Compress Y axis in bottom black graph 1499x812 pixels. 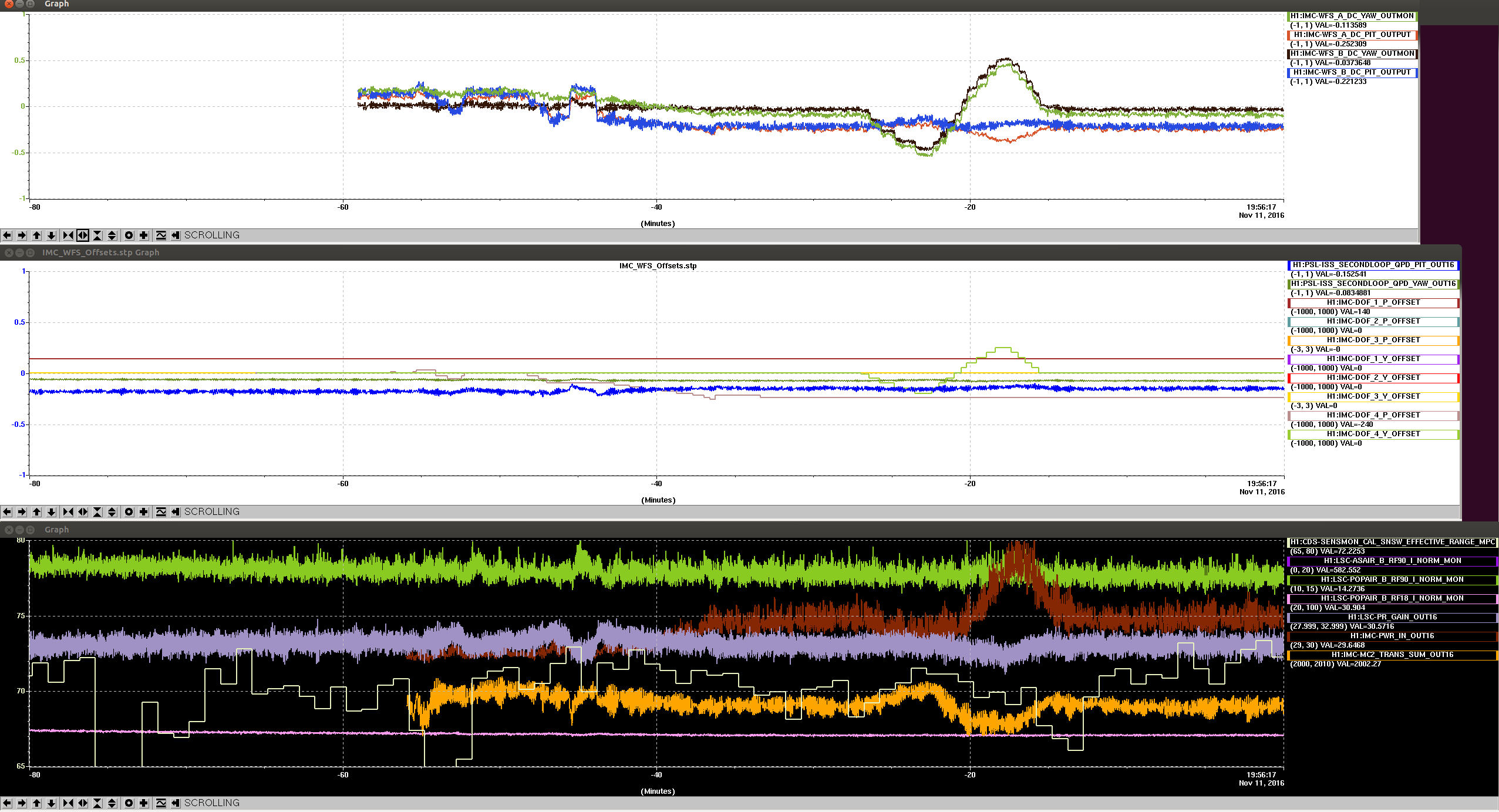[97, 803]
